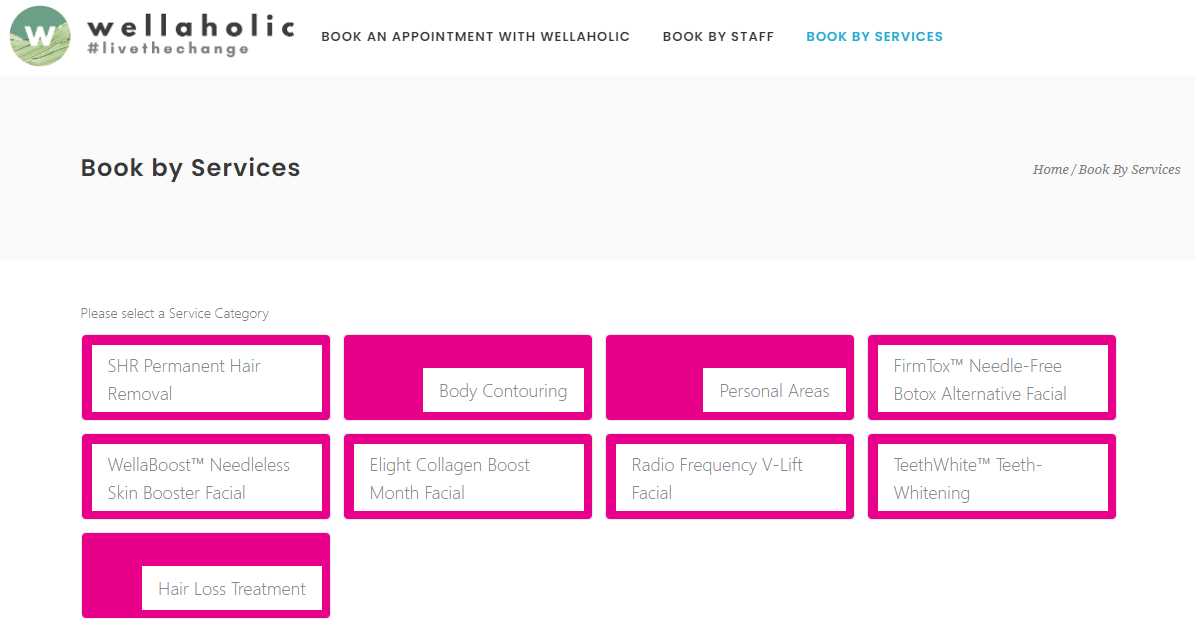Open Book an Appointment with Wellaholic menu

pos(475,37)
